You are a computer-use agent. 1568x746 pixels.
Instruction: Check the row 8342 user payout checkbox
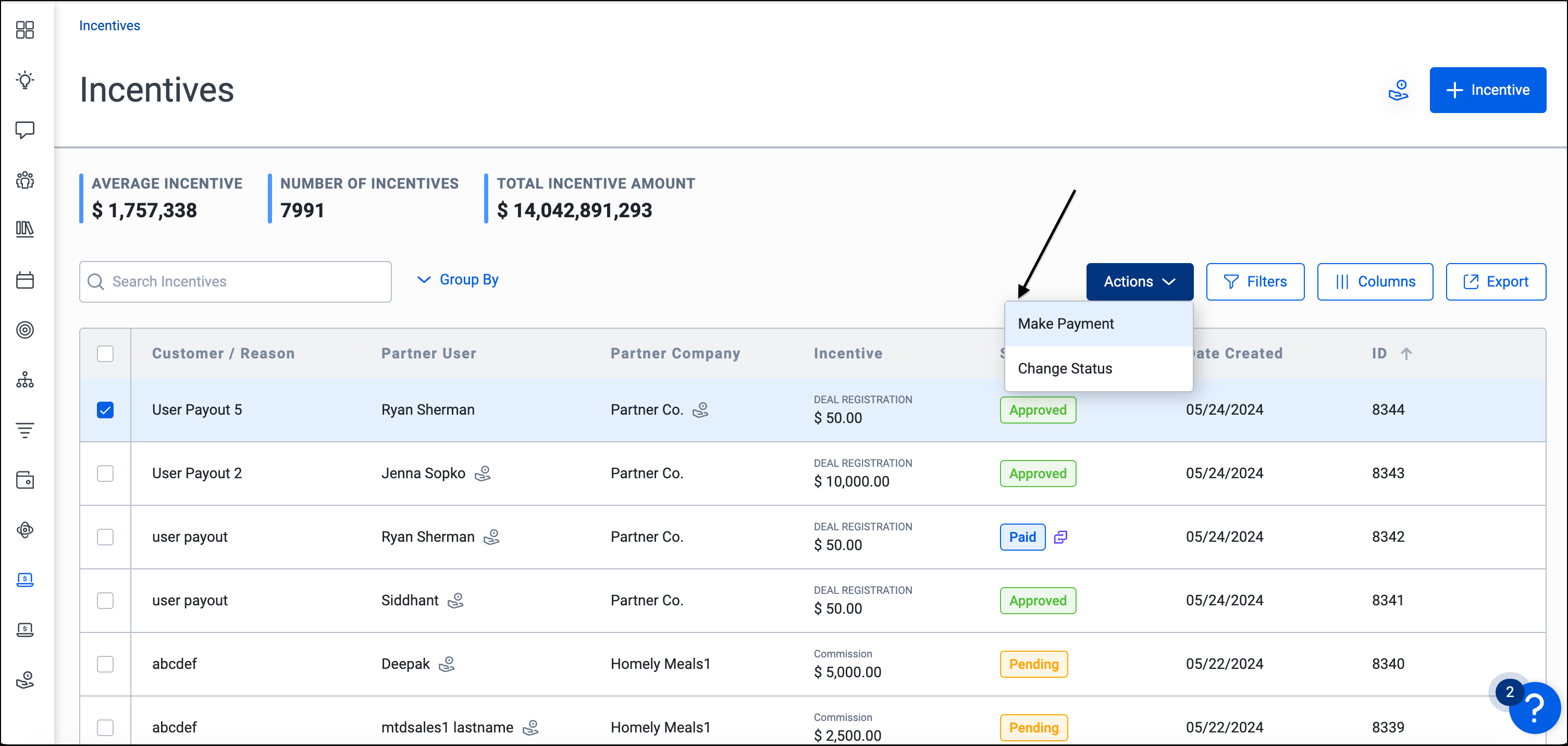click(x=105, y=537)
